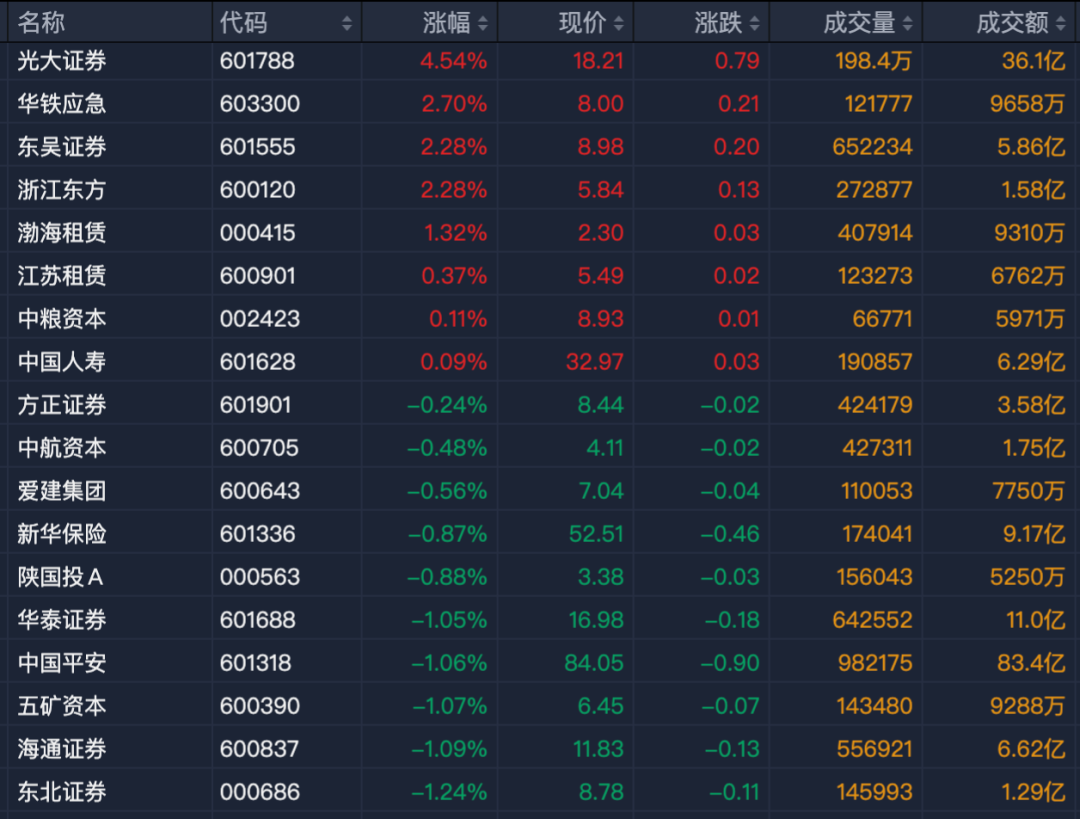Sort by the 涨幅 column arrows

click(x=482, y=23)
